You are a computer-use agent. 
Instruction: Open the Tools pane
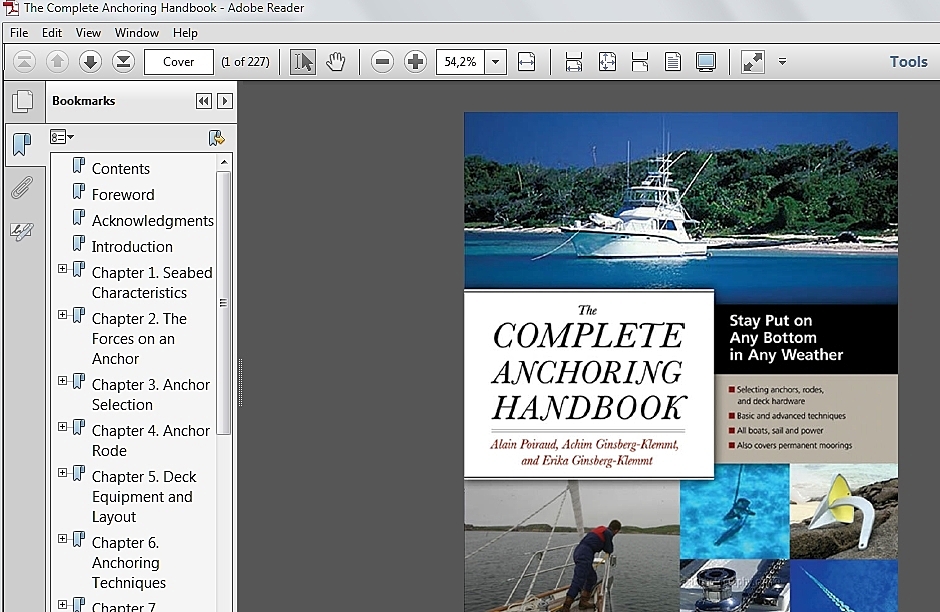pos(908,62)
